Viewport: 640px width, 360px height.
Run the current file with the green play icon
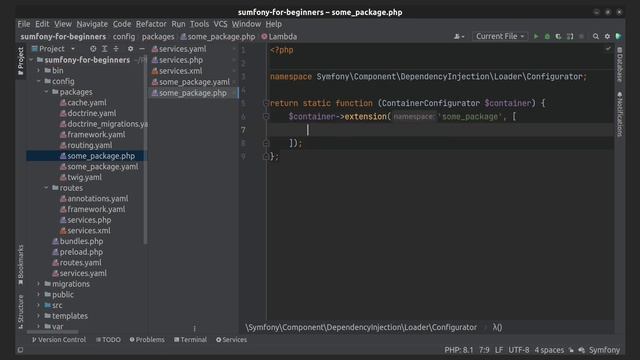[536, 36]
